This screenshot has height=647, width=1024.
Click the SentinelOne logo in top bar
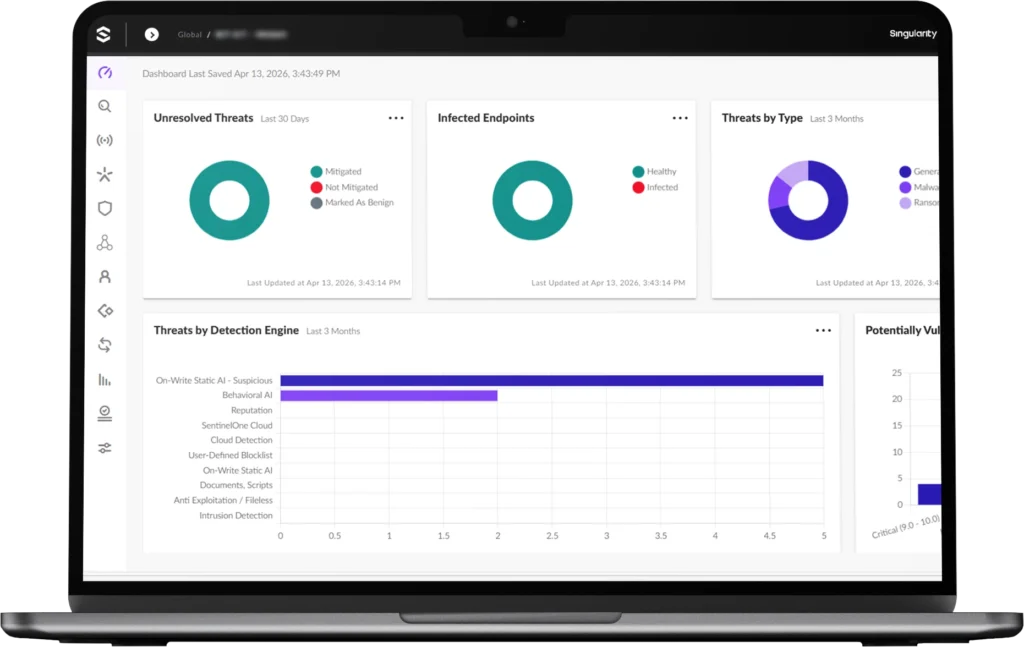pos(103,35)
